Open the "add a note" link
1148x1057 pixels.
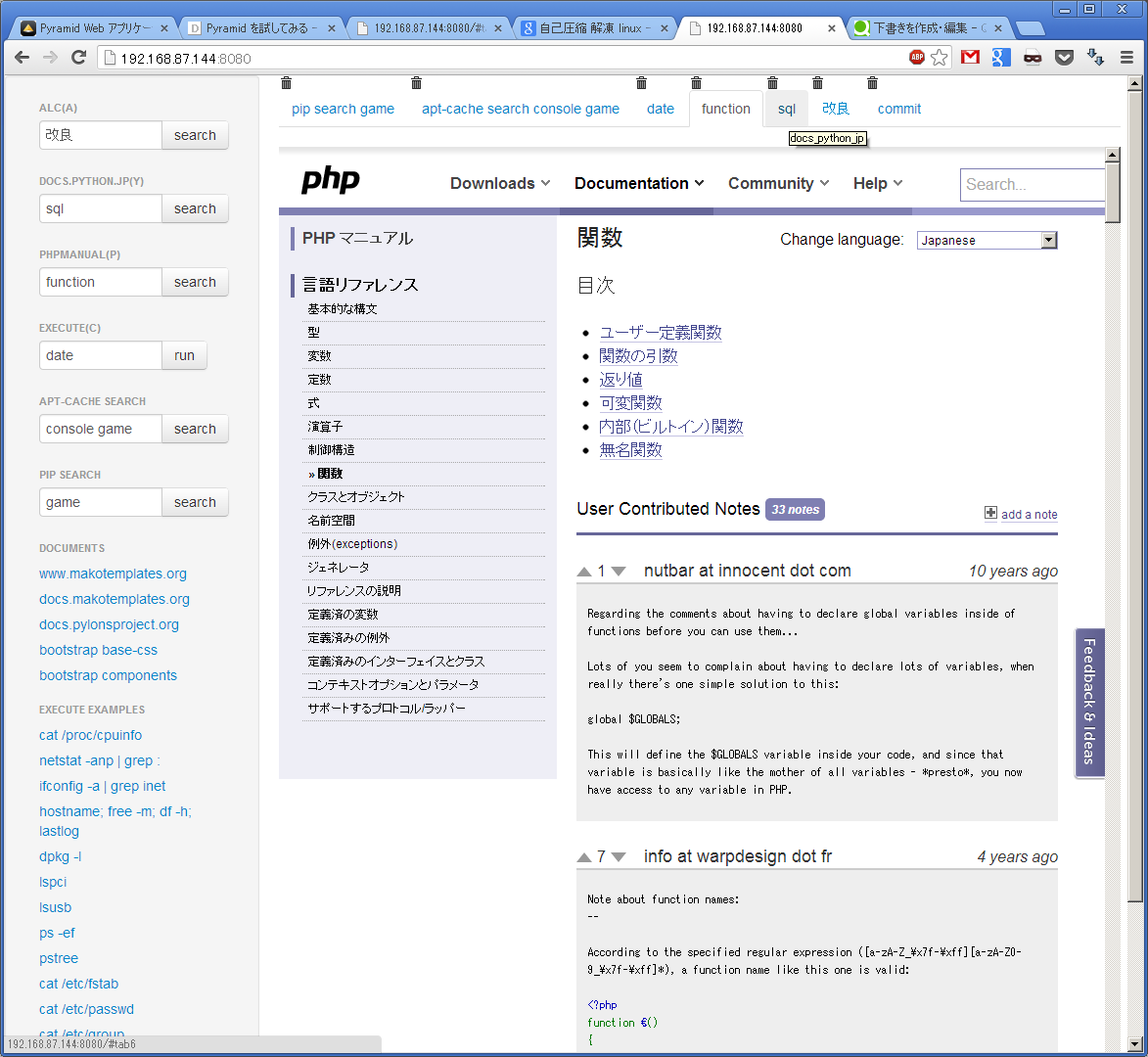pos(1028,514)
